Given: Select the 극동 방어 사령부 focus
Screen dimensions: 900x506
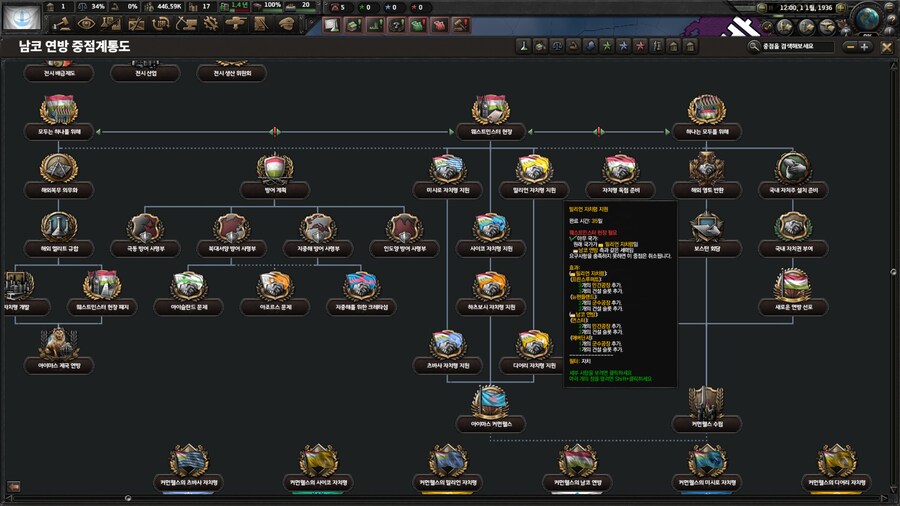Looking at the screenshot, I should click(x=143, y=227).
